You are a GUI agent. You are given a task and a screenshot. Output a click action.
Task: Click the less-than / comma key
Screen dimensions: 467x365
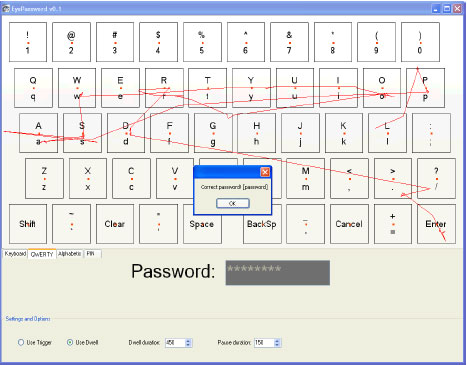click(349, 179)
